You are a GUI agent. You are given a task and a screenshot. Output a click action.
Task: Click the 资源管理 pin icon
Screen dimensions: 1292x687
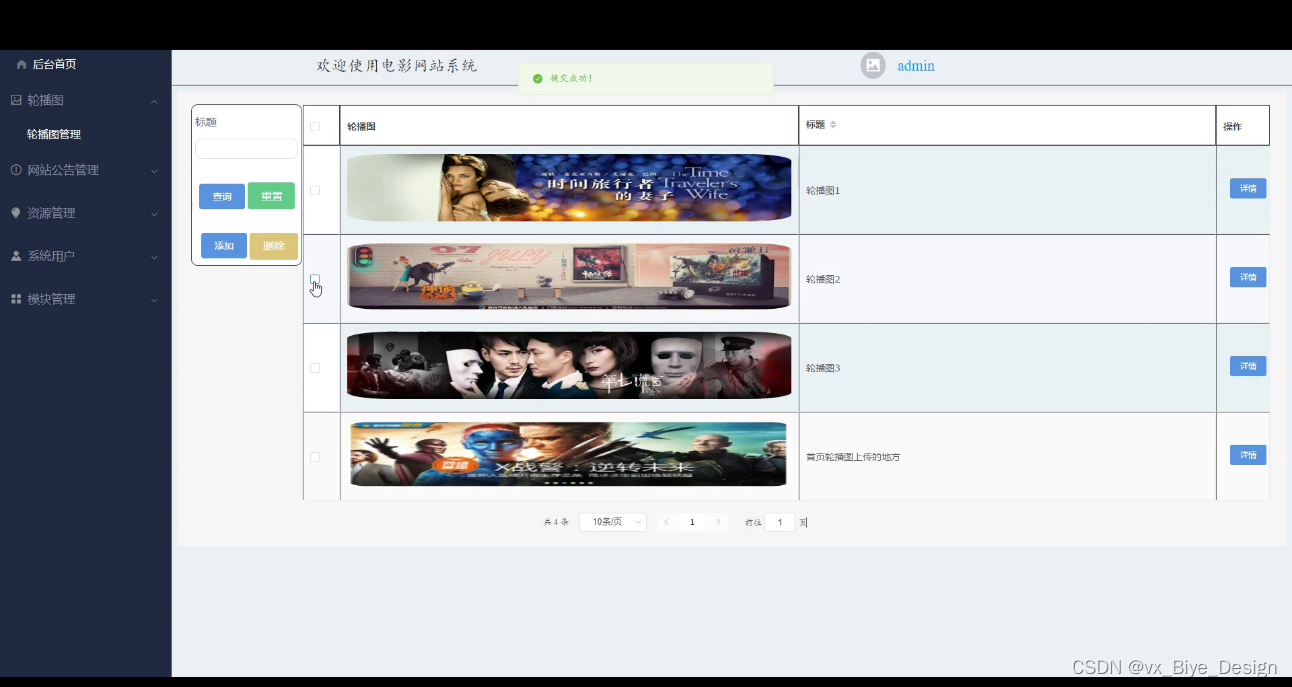click(x=16, y=213)
